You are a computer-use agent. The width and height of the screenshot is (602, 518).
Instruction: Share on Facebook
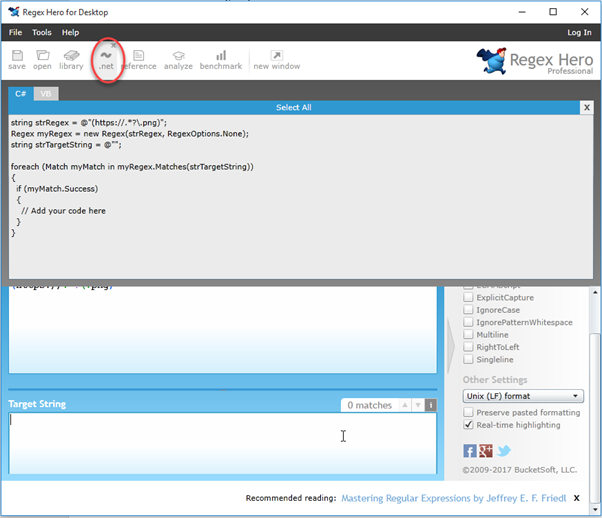click(x=470, y=451)
